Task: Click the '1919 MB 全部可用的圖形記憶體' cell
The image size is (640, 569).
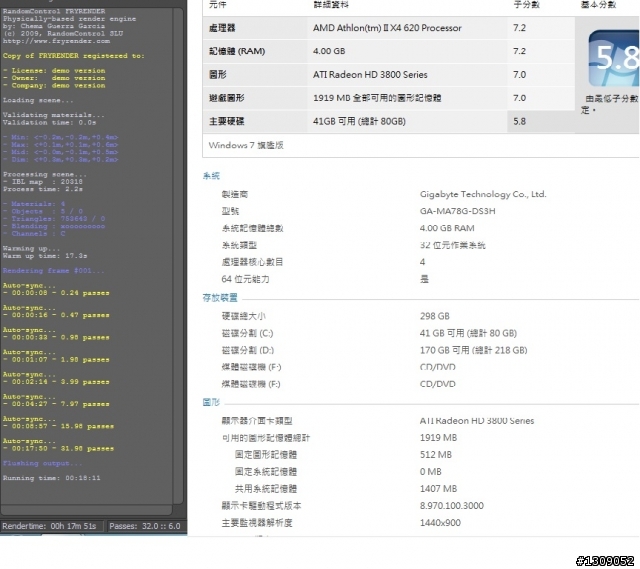Action: (x=377, y=98)
